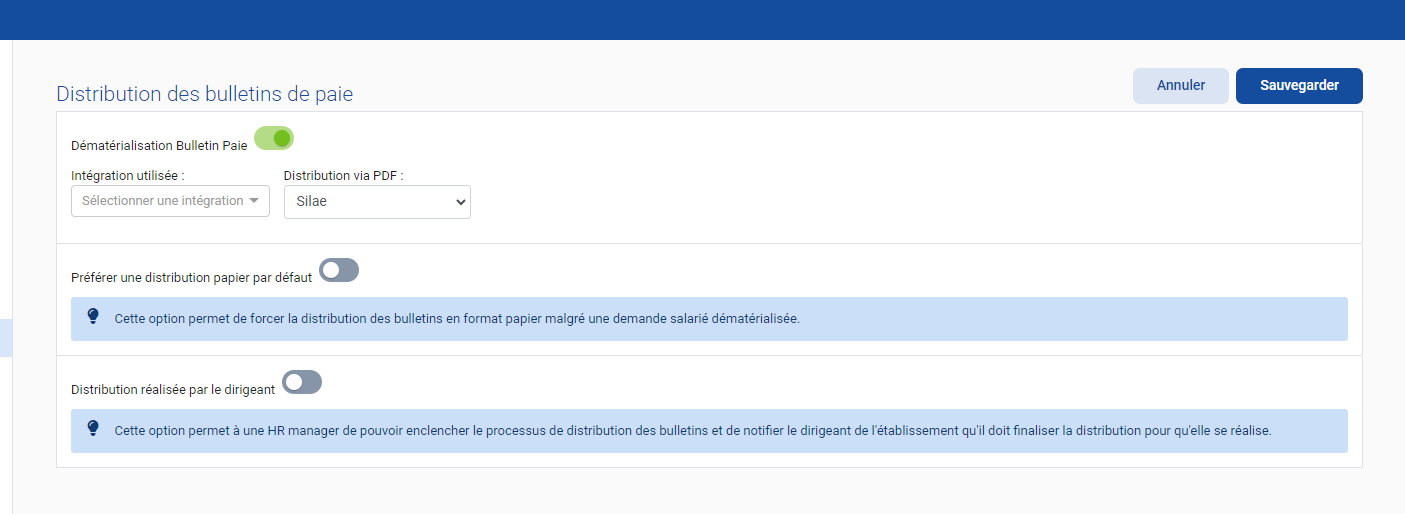Click the Distribution via PDF label
This screenshot has height=514, width=1405.
(344, 175)
